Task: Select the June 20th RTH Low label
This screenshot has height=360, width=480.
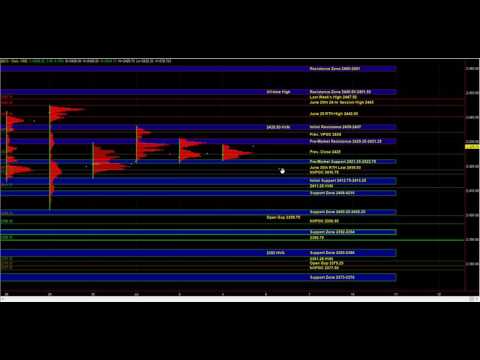Action: (335, 168)
